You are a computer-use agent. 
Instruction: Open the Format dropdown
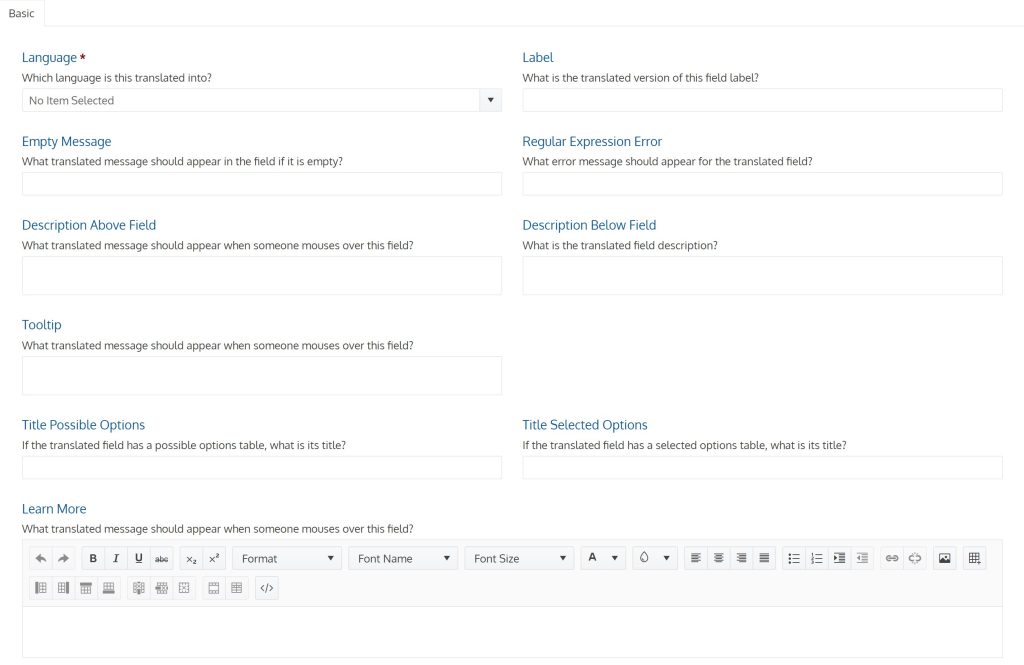click(287, 559)
